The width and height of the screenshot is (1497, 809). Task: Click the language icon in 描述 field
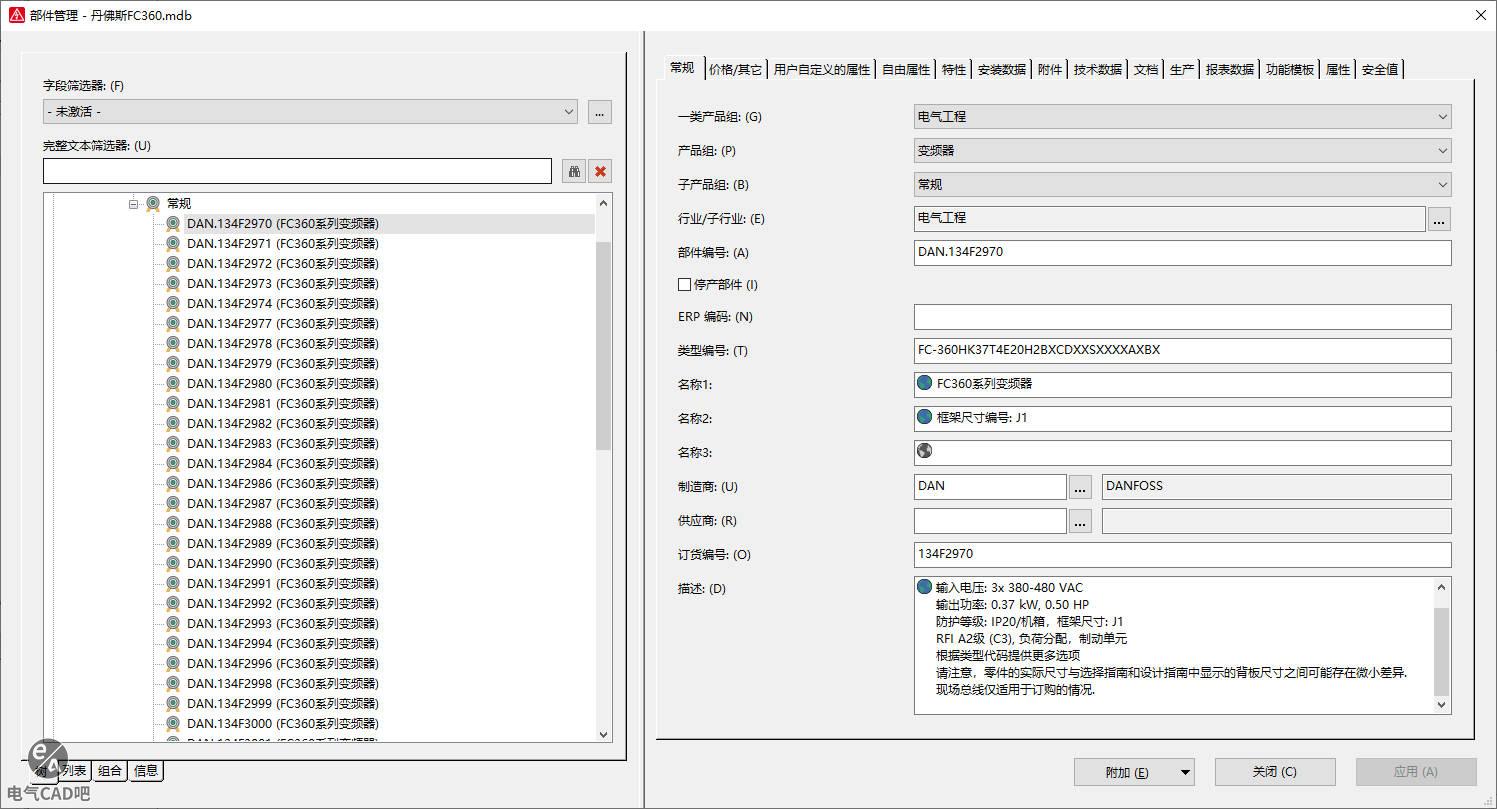coord(925,587)
